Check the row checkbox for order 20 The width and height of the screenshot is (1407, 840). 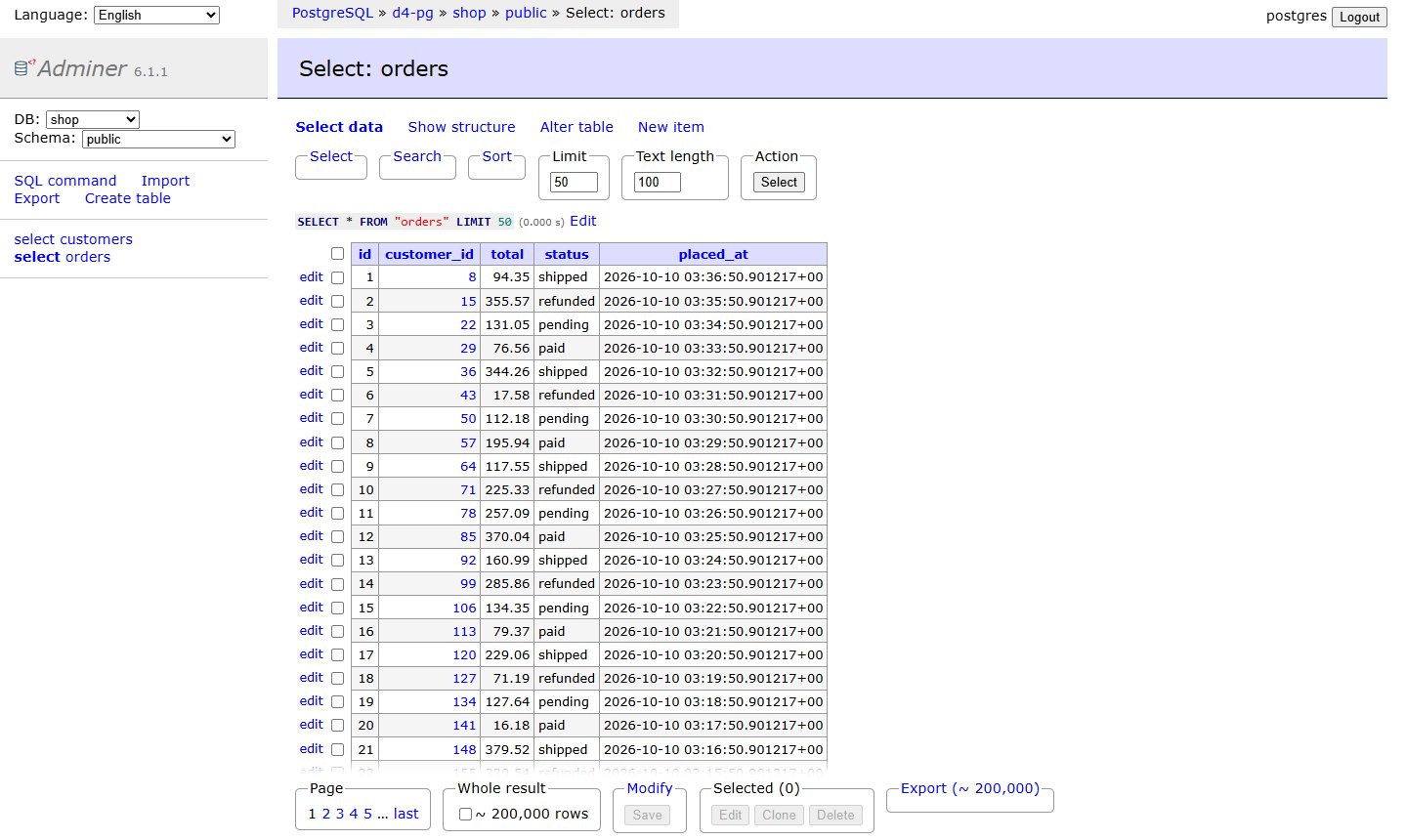337,726
